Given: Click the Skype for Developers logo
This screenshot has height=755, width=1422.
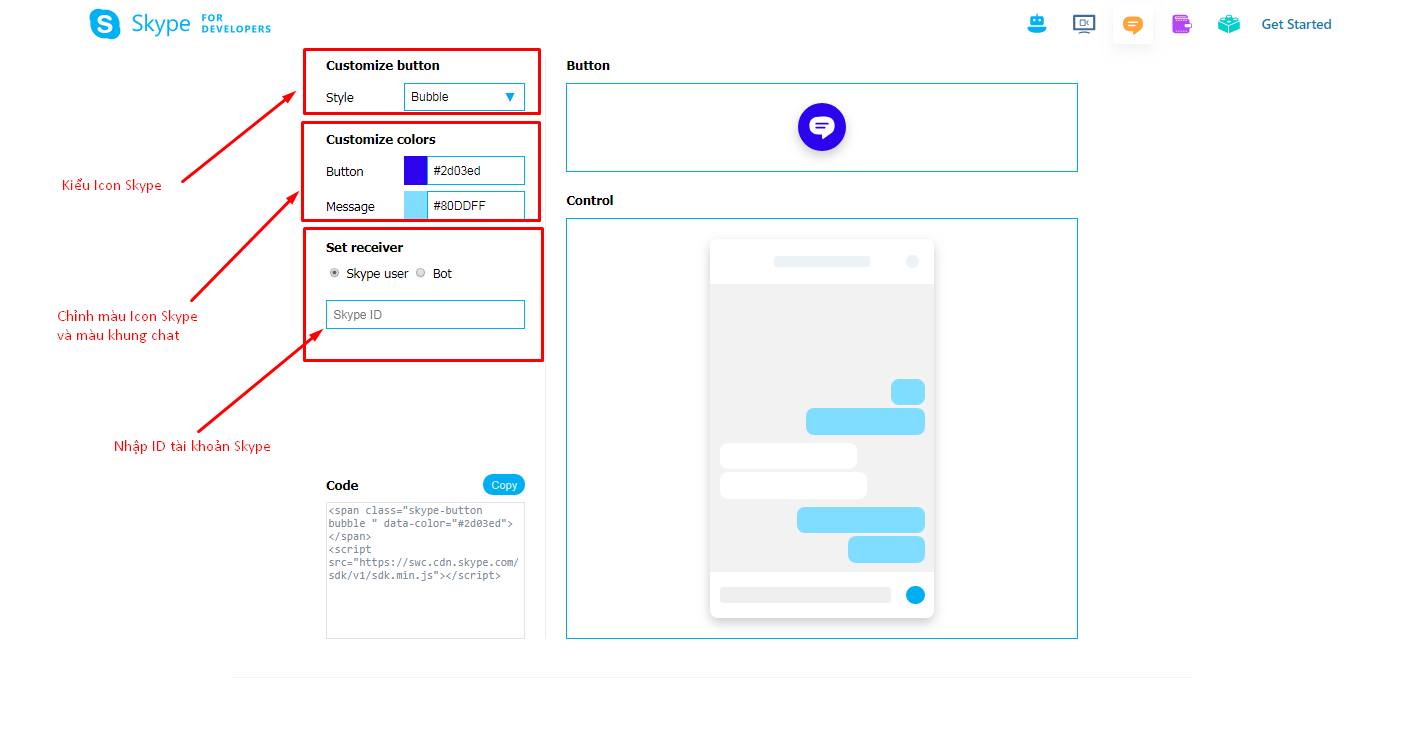Looking at the screenshot, I should 180,24.
